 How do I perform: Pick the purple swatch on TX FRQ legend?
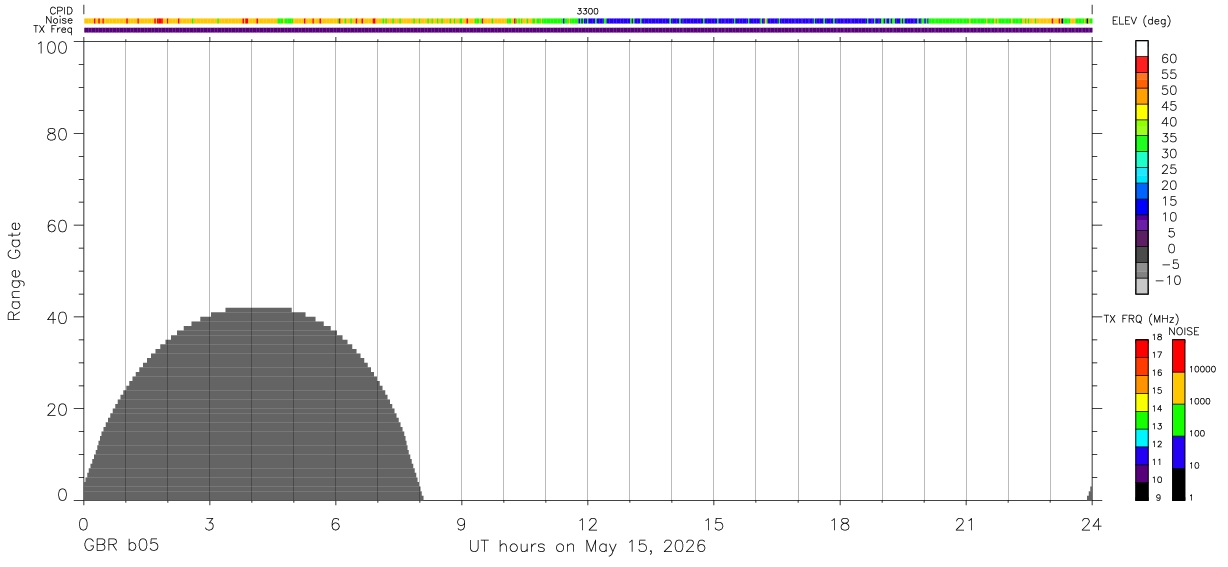click(x=1142, y=473)
